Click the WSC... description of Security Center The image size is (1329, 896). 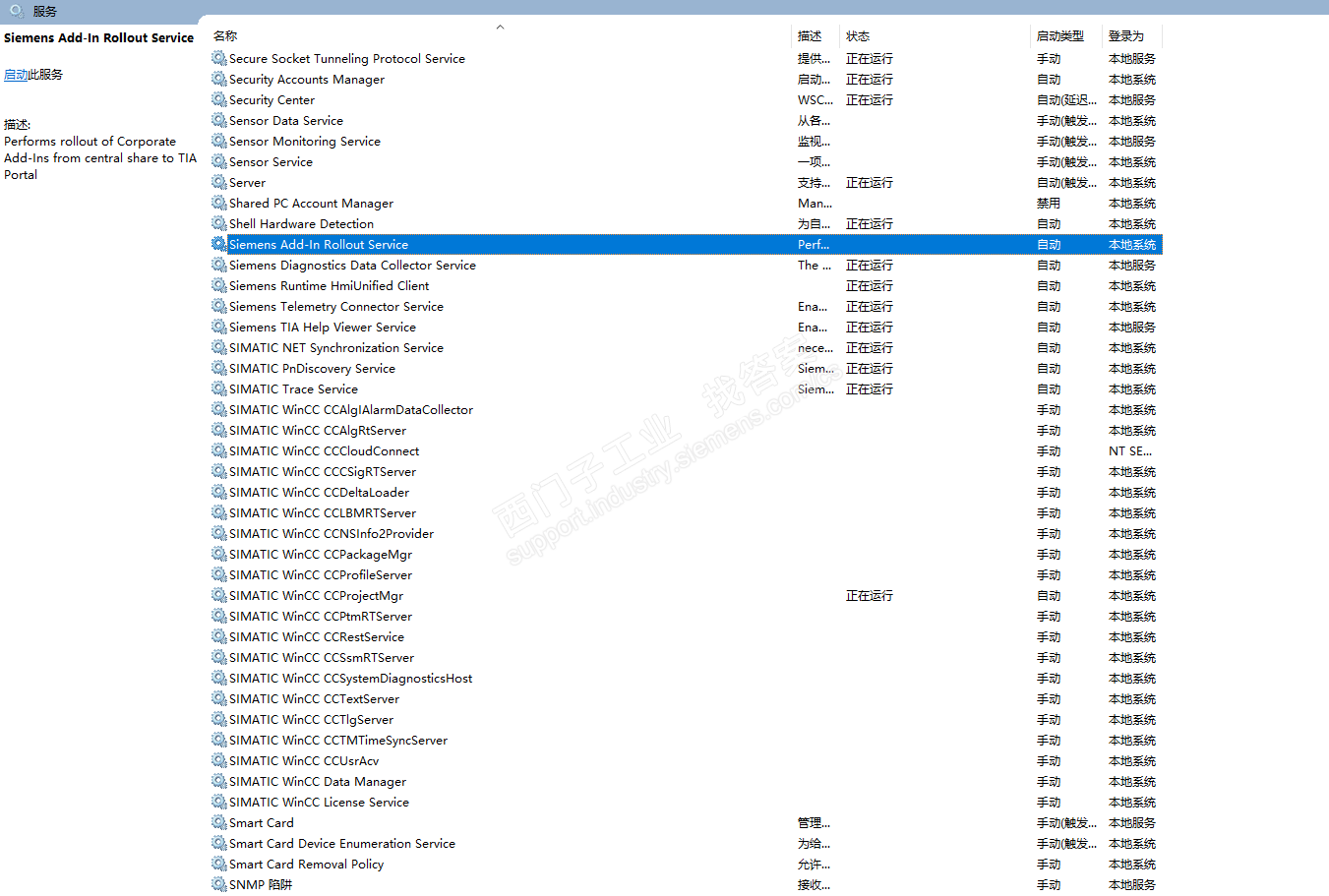point(816,100)
